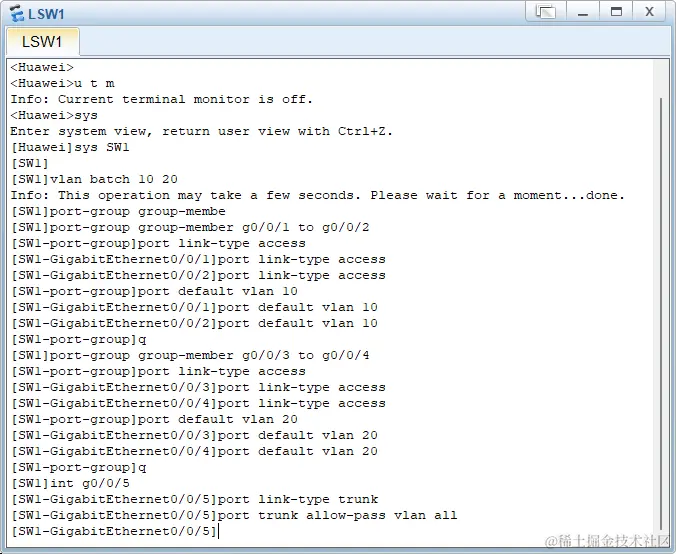Screen dimensions: 676x554
Task: Click the final prompt '[SW1-GigabitEthernet0/0/5]' input line
Action: click(114, 531)
